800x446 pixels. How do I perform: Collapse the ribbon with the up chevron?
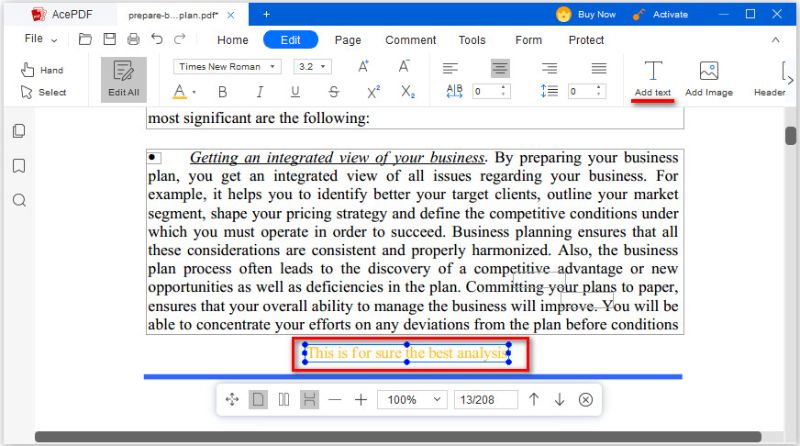[x=776, y=40]
